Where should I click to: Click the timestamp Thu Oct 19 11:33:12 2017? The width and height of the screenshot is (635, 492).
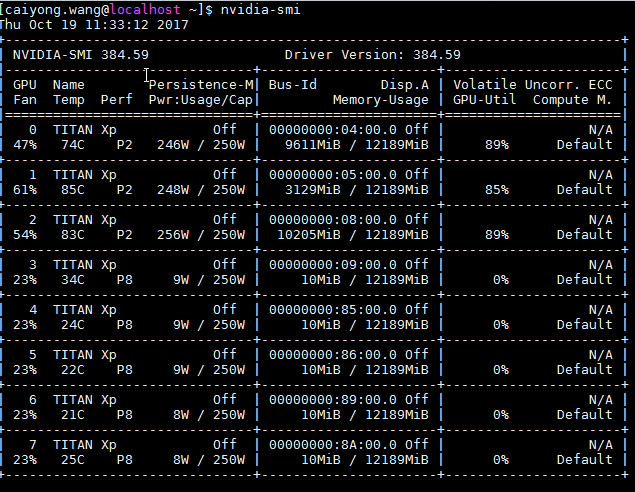coord(94,25)
